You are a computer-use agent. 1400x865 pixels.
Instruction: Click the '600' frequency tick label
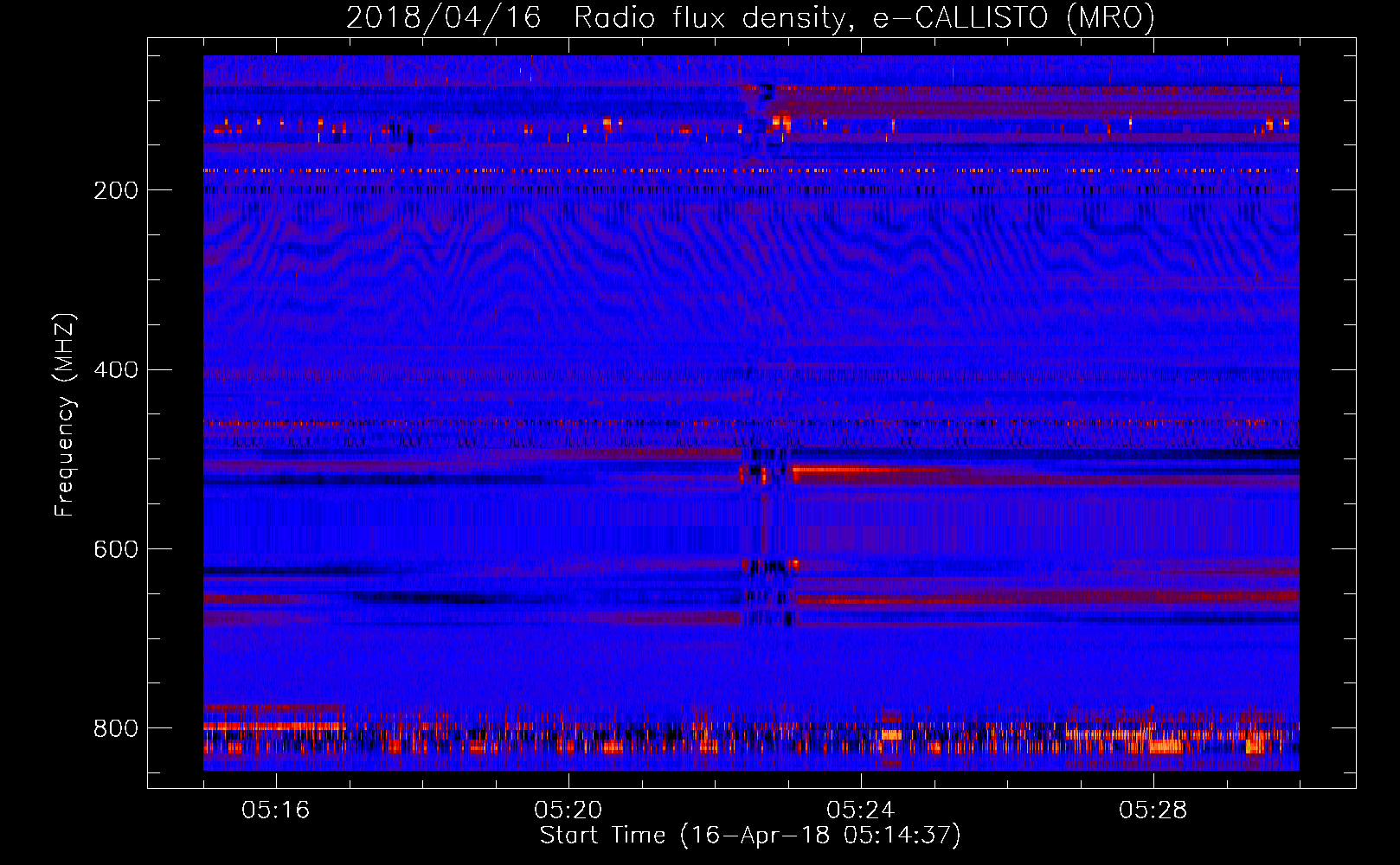(116, 549)
